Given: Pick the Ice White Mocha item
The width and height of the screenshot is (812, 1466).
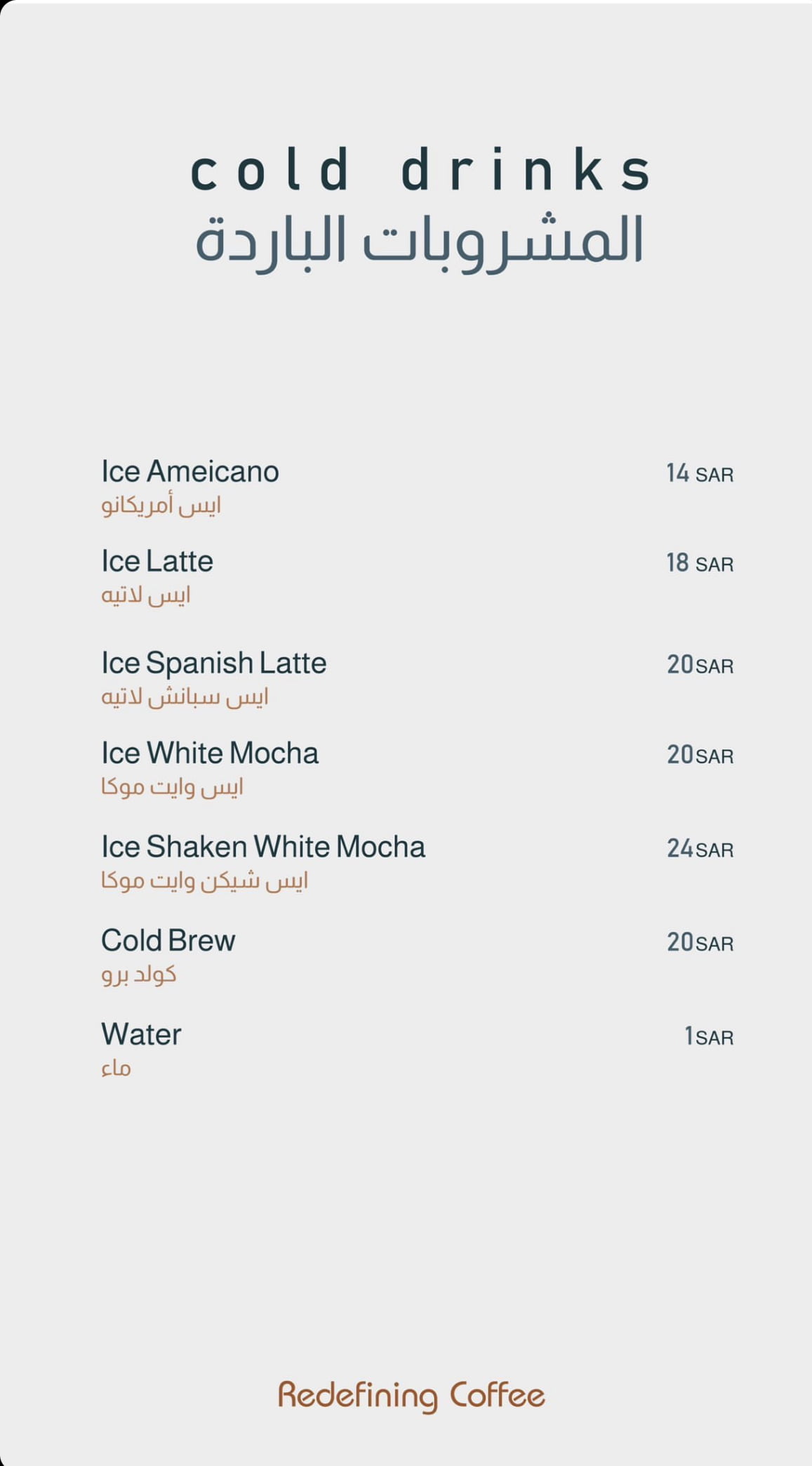Looking at the screenshot, I should coord(209,753).
